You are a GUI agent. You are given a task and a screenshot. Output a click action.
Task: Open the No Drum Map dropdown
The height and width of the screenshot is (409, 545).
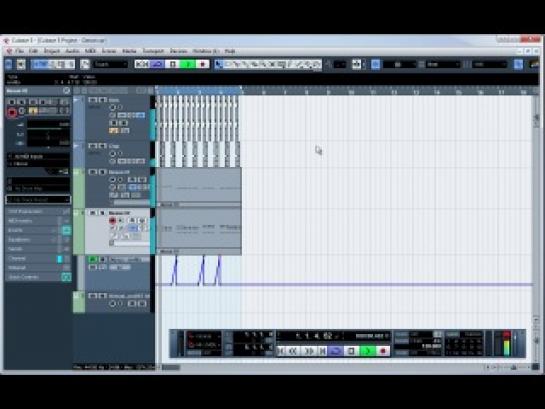pyautogui.click(x=38, y=189)
